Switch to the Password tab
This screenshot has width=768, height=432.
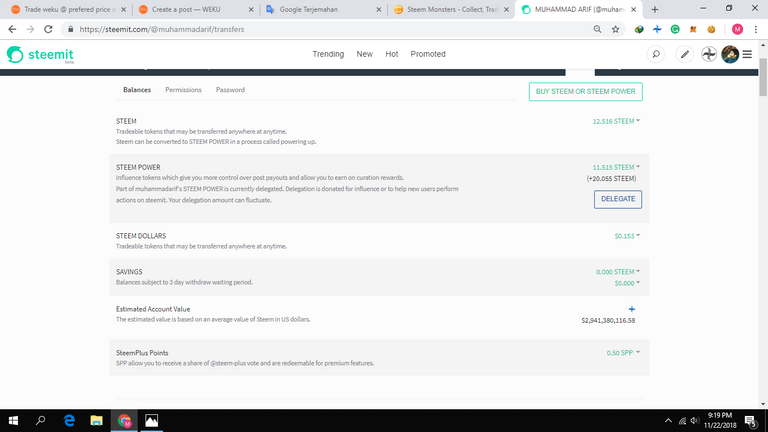[230, 90]
